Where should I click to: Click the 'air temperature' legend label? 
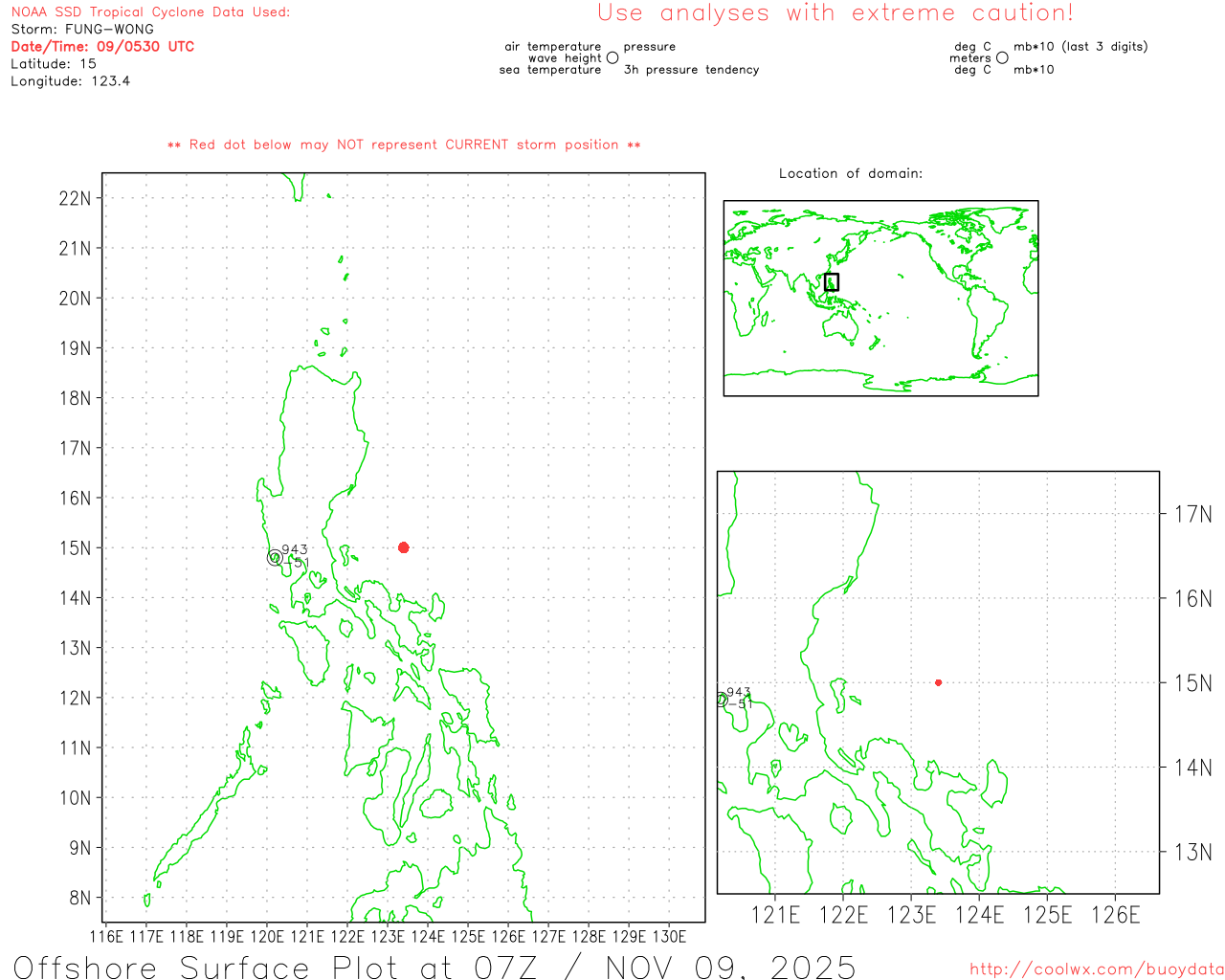point(553,46)
